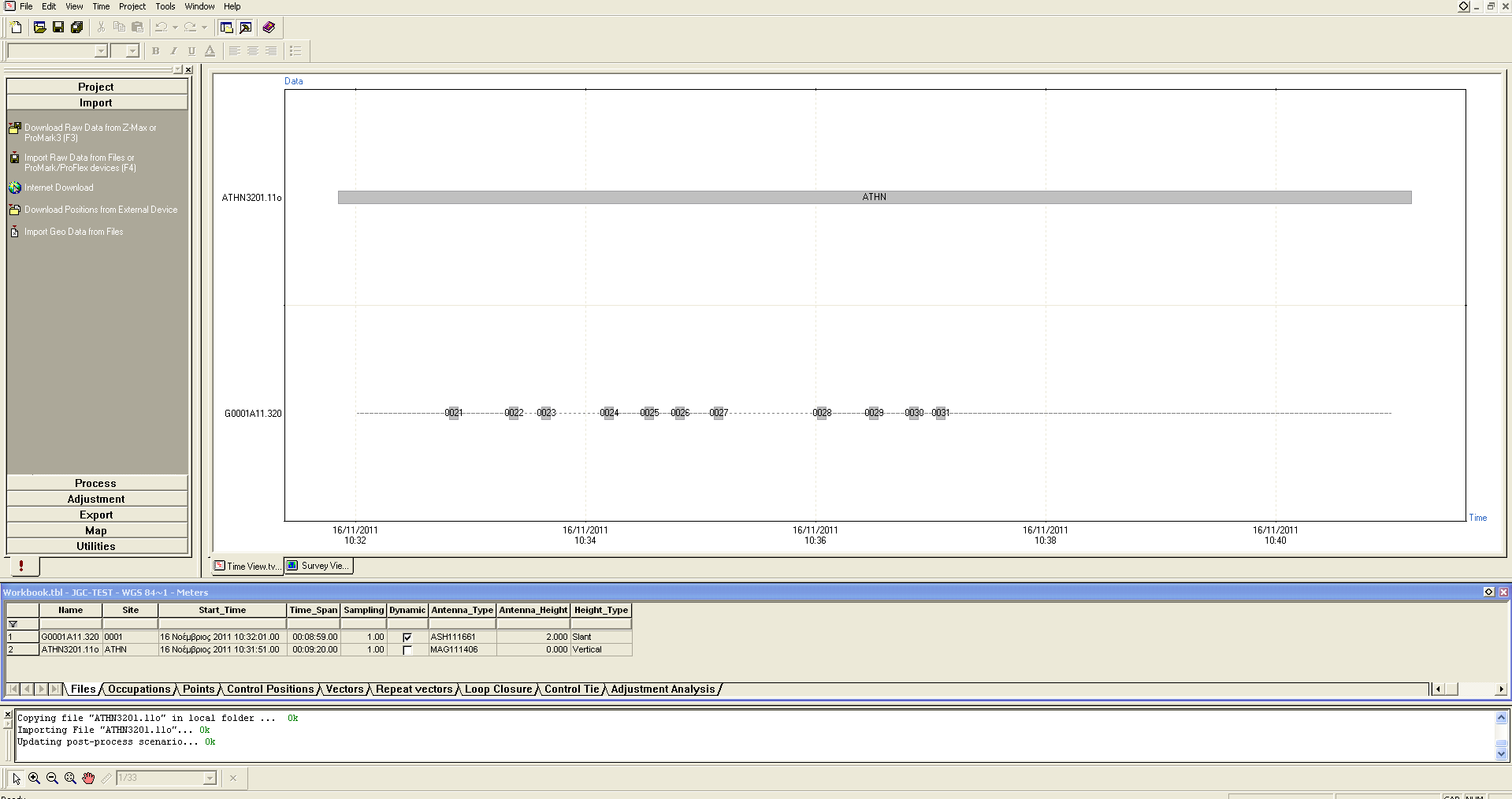1512x799 pixels.
Task: Select occupation marker 0028 in the timeline
Action: (x=822, y=413)
